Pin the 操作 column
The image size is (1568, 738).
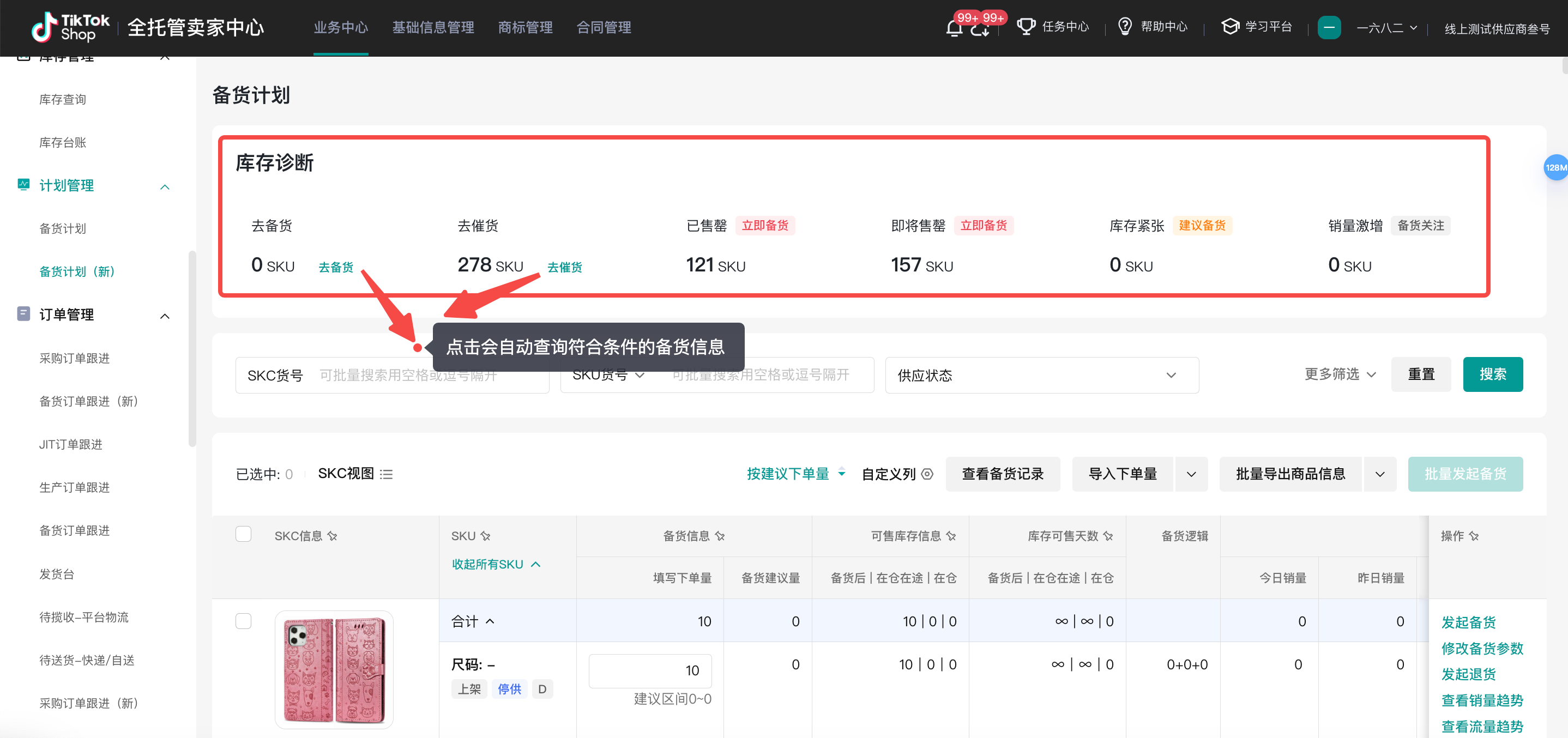[1474, 536]
